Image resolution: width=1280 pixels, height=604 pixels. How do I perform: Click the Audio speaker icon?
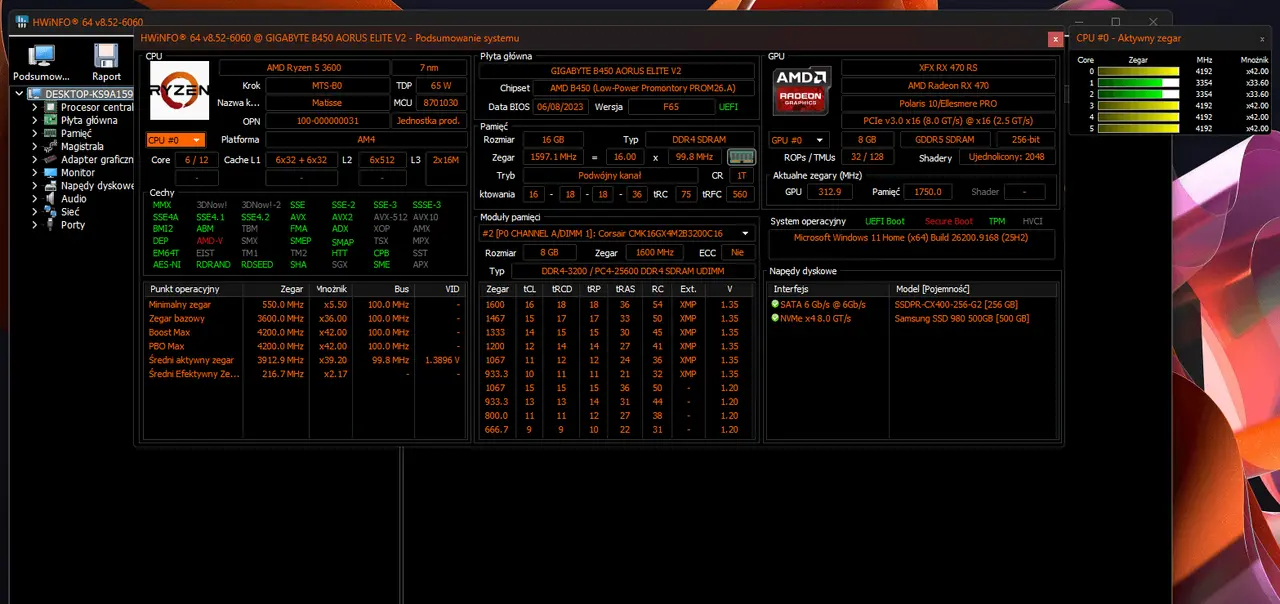click(x=52, y=198)
